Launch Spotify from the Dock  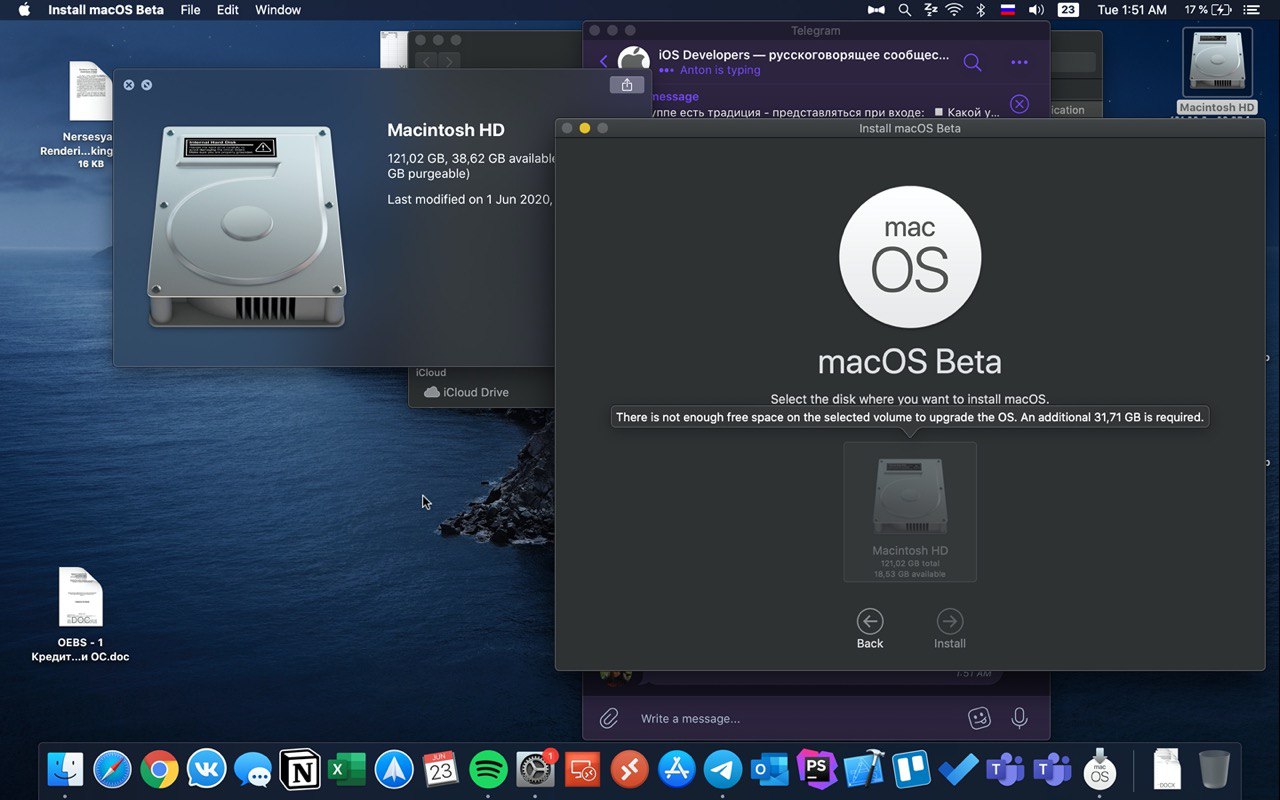click(488, 769)
